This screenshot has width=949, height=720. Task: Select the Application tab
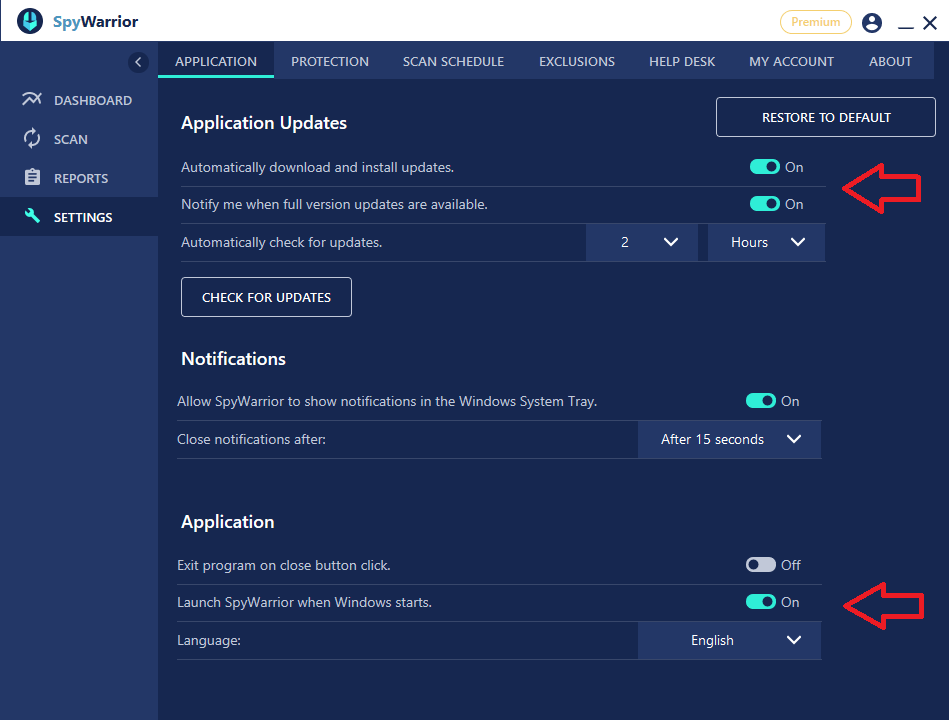(216, 61)
